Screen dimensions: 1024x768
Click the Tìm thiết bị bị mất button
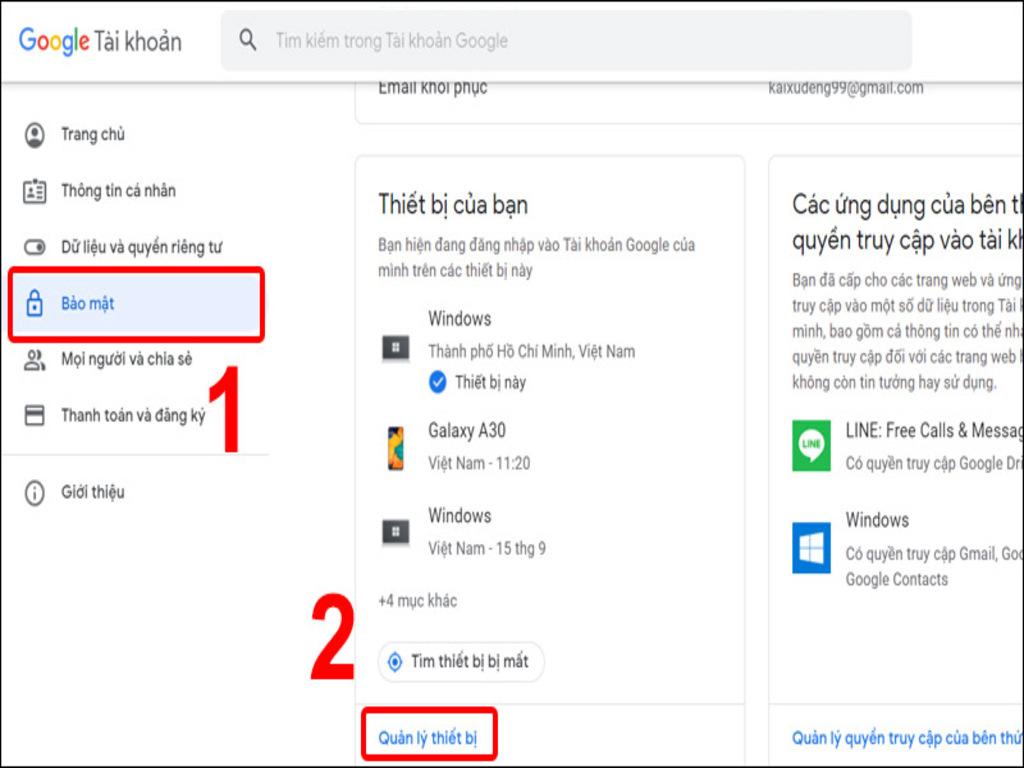[x=461, y=662]
